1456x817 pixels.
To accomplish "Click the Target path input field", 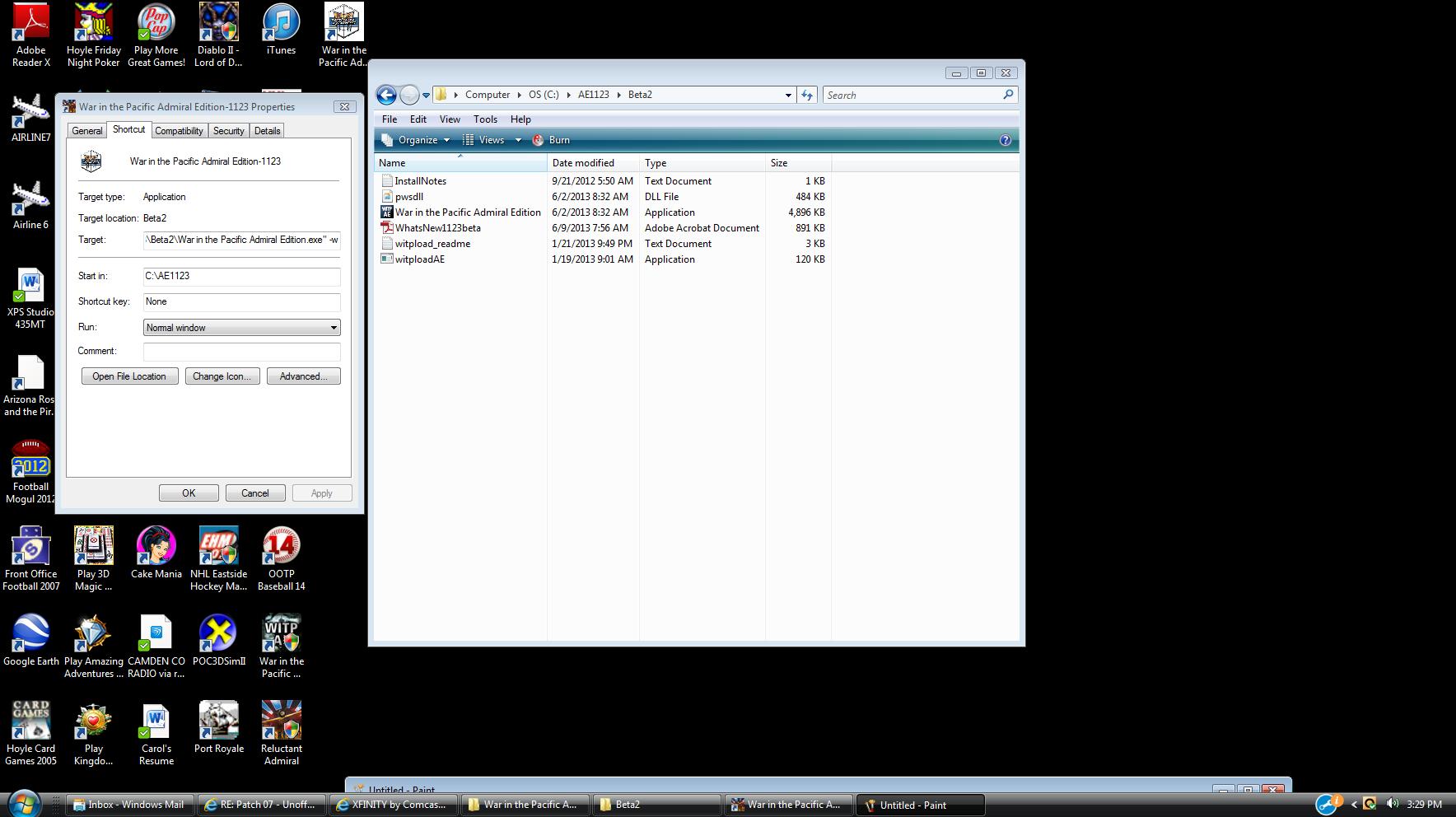I will (242, 240).
